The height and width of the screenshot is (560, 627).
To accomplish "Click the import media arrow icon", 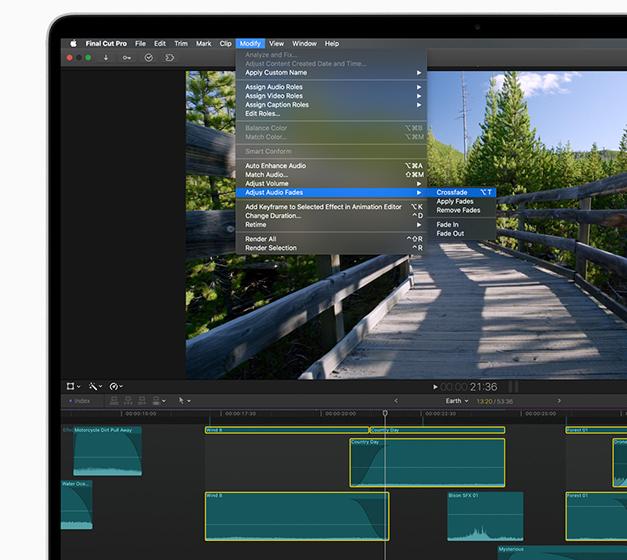I will tap(106, 58).
